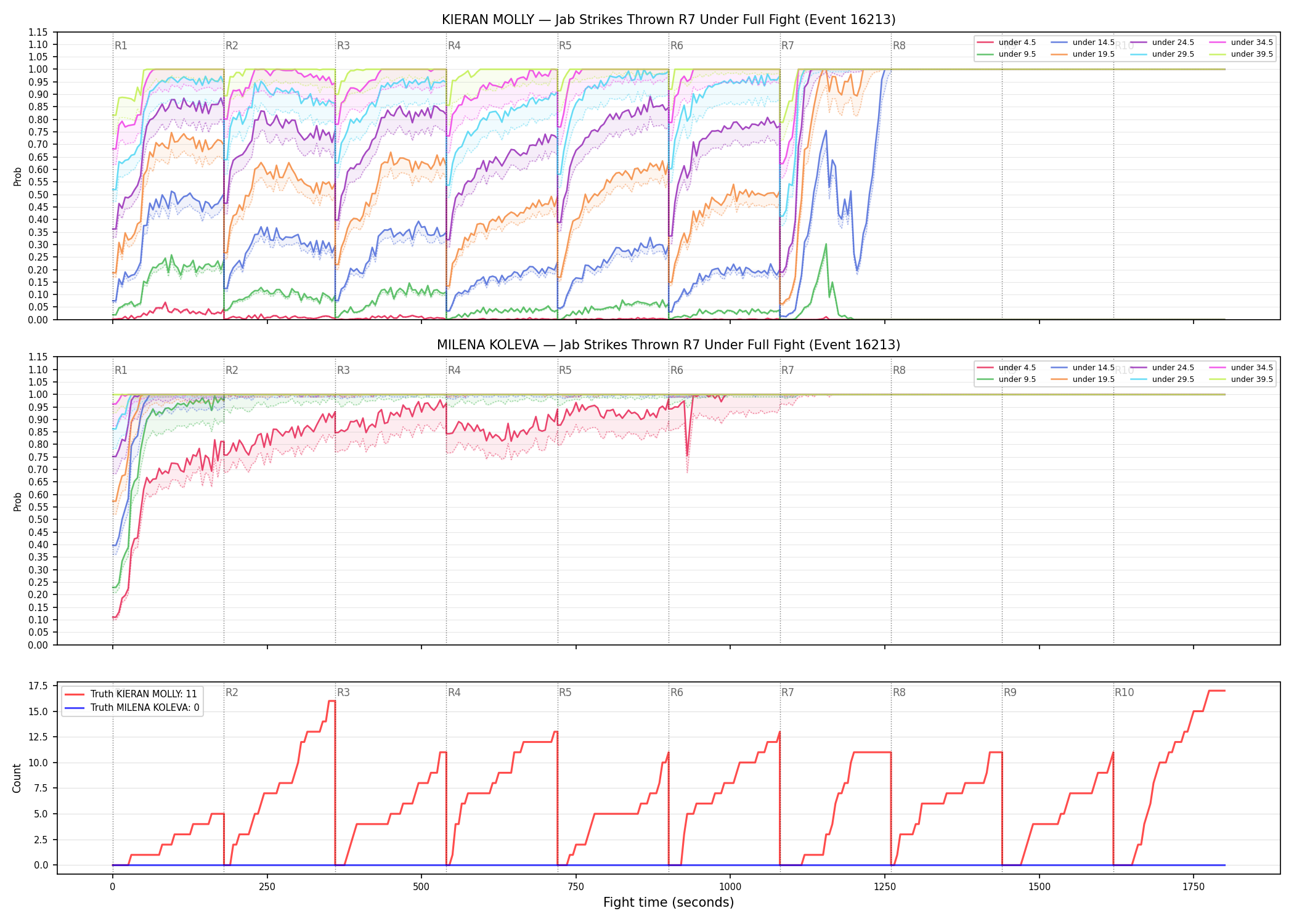Select 'under 39.5' legend entry in Milena Koleva chart

(1241, 379)
